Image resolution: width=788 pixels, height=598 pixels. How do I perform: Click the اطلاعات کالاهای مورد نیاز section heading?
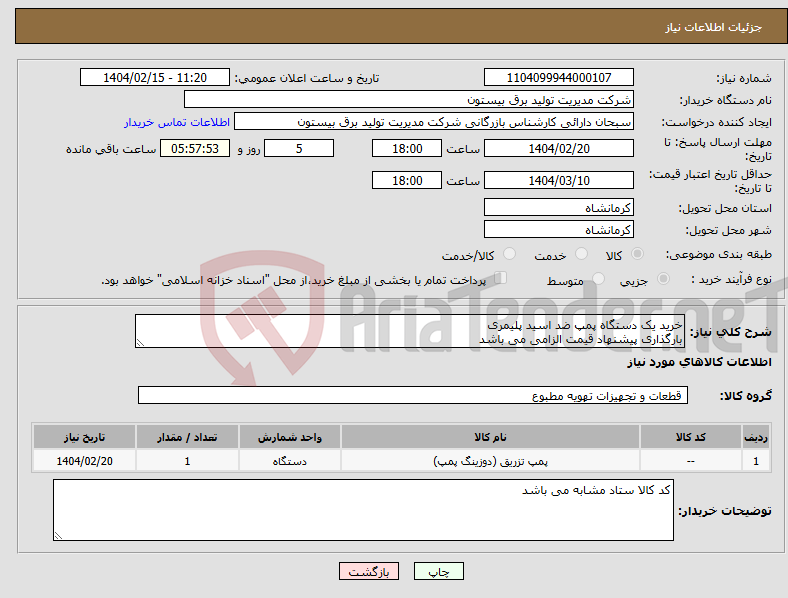tap(699, 362)
